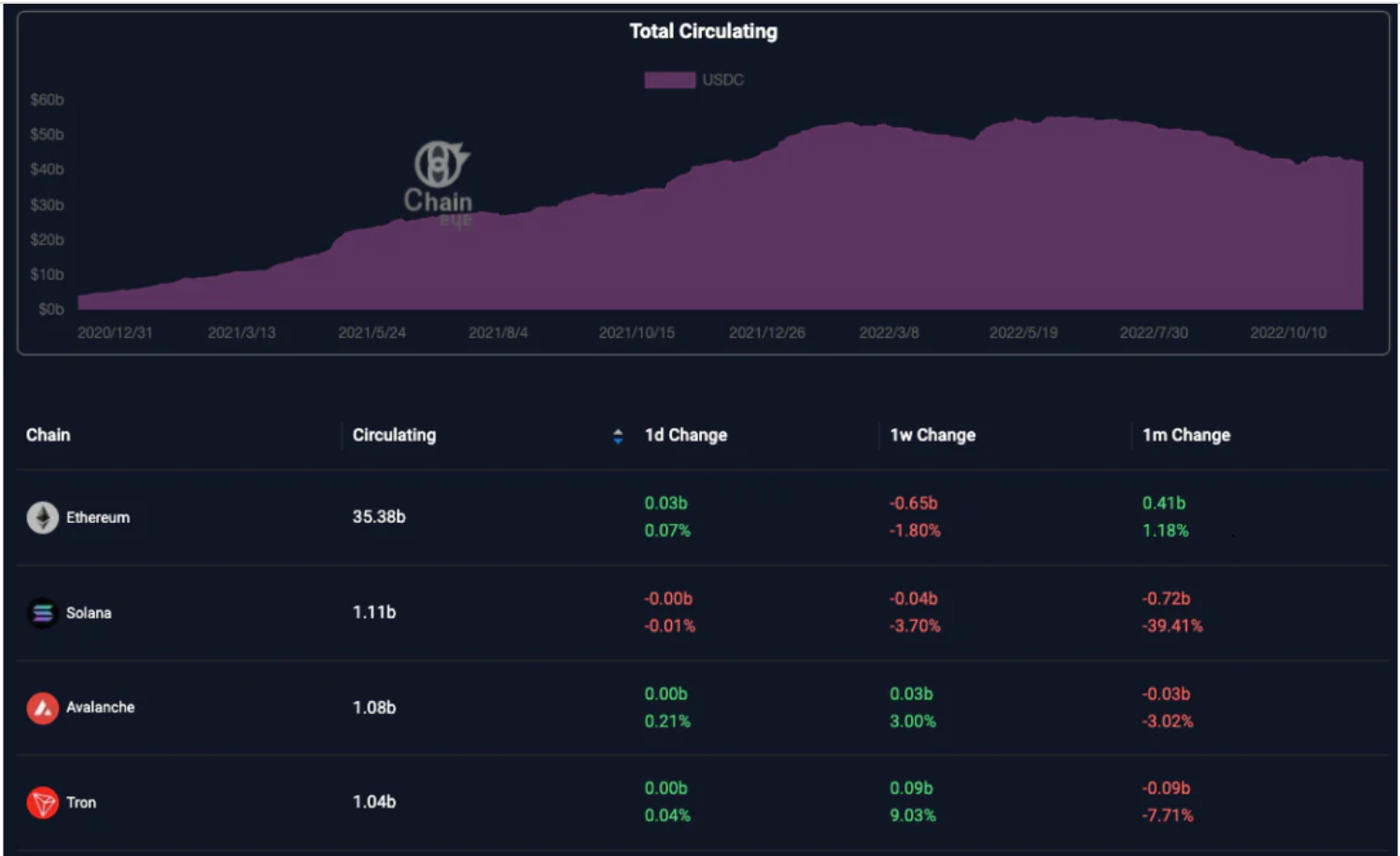Click the Avalanche chain icon

tap(42, 709)
